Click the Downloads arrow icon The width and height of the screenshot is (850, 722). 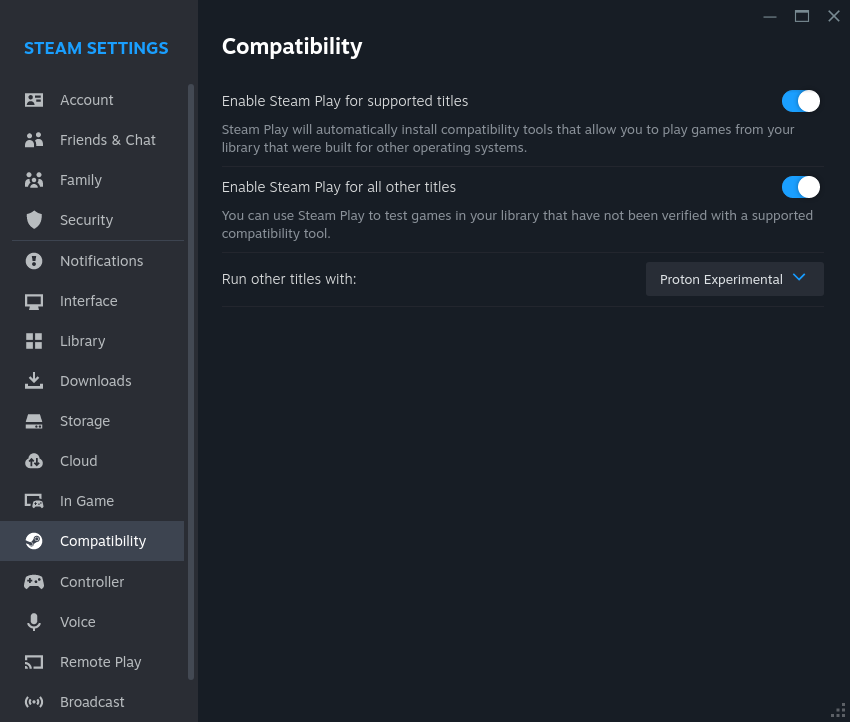tap(34, 381)
